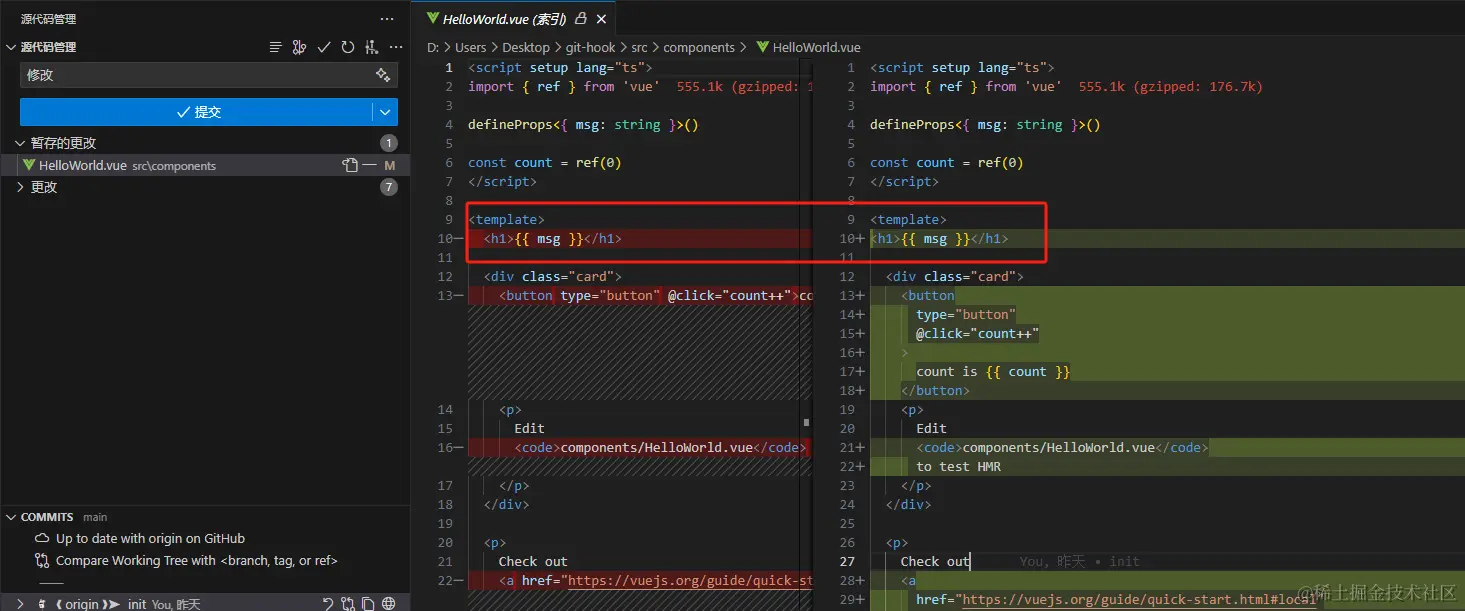The width and height of the screenshot is (1465, 611).
Task: Click compare icon on the init commit row
Action: point(348,604)
